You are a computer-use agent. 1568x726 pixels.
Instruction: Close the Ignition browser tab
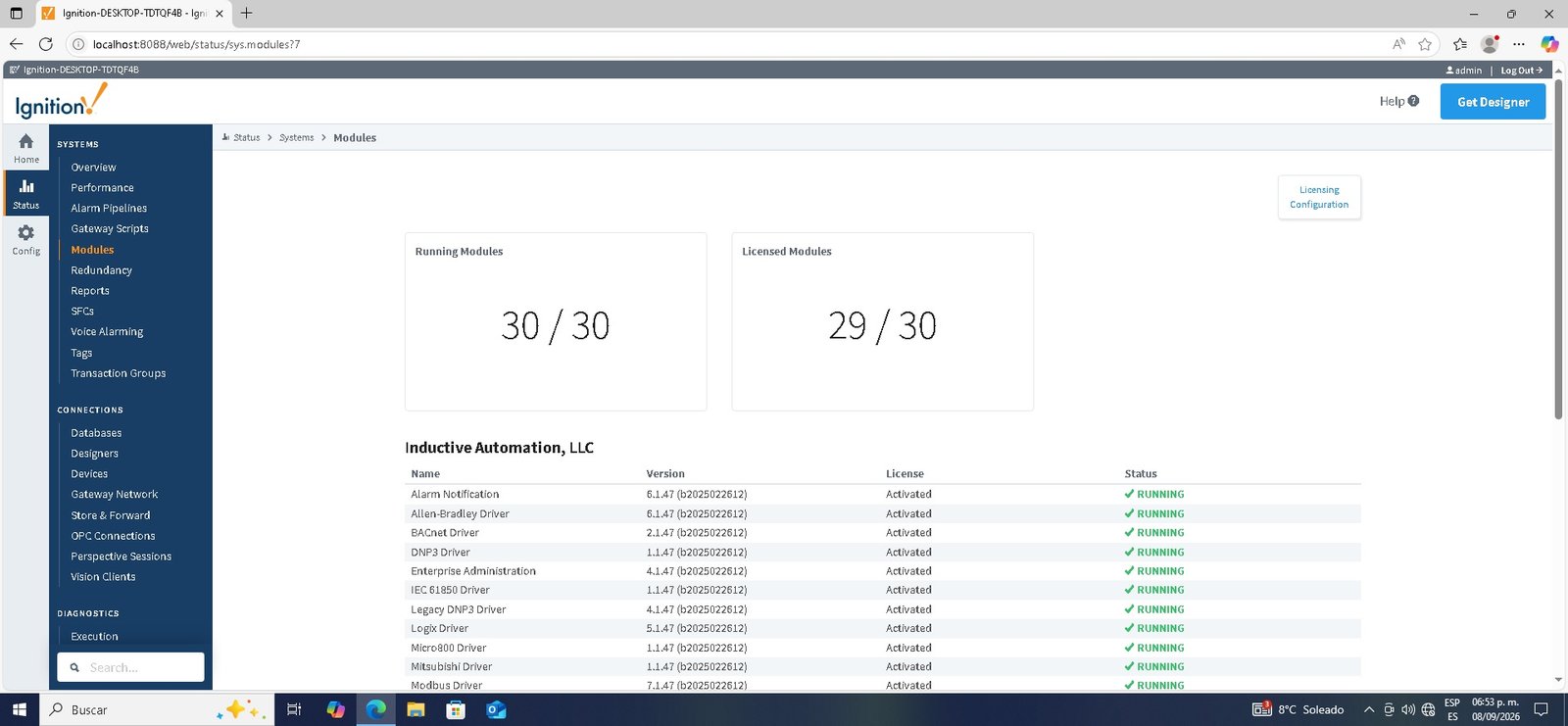tap(219, 14)
